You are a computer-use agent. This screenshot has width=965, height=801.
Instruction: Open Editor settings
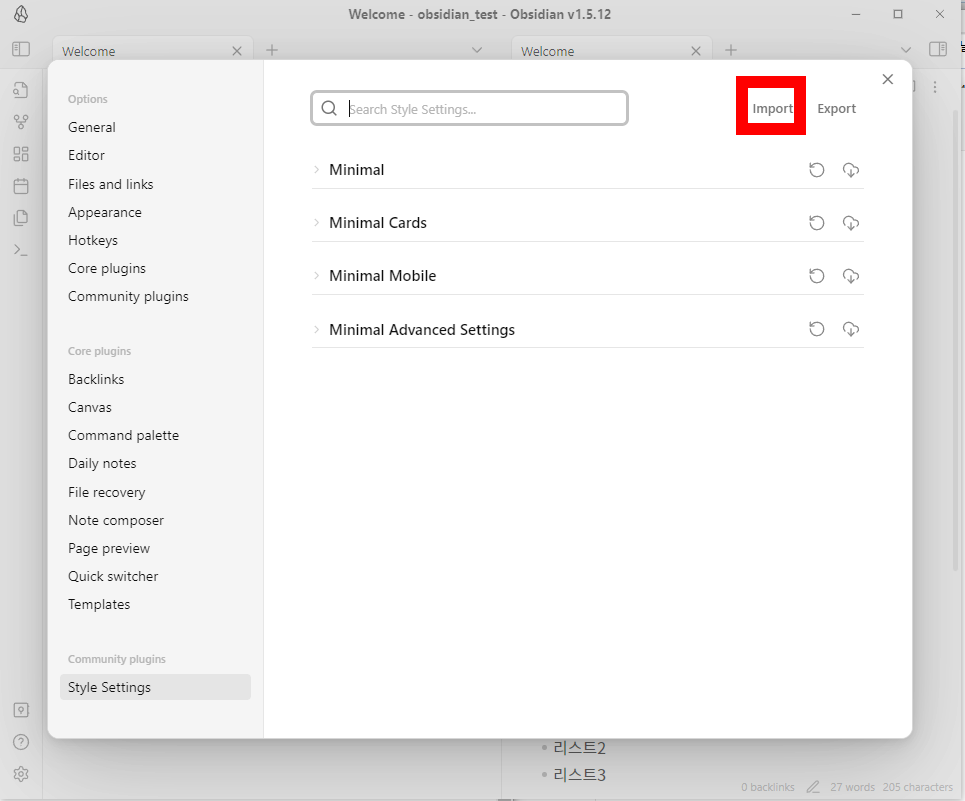pyautogui.click(x=86, y=156)
